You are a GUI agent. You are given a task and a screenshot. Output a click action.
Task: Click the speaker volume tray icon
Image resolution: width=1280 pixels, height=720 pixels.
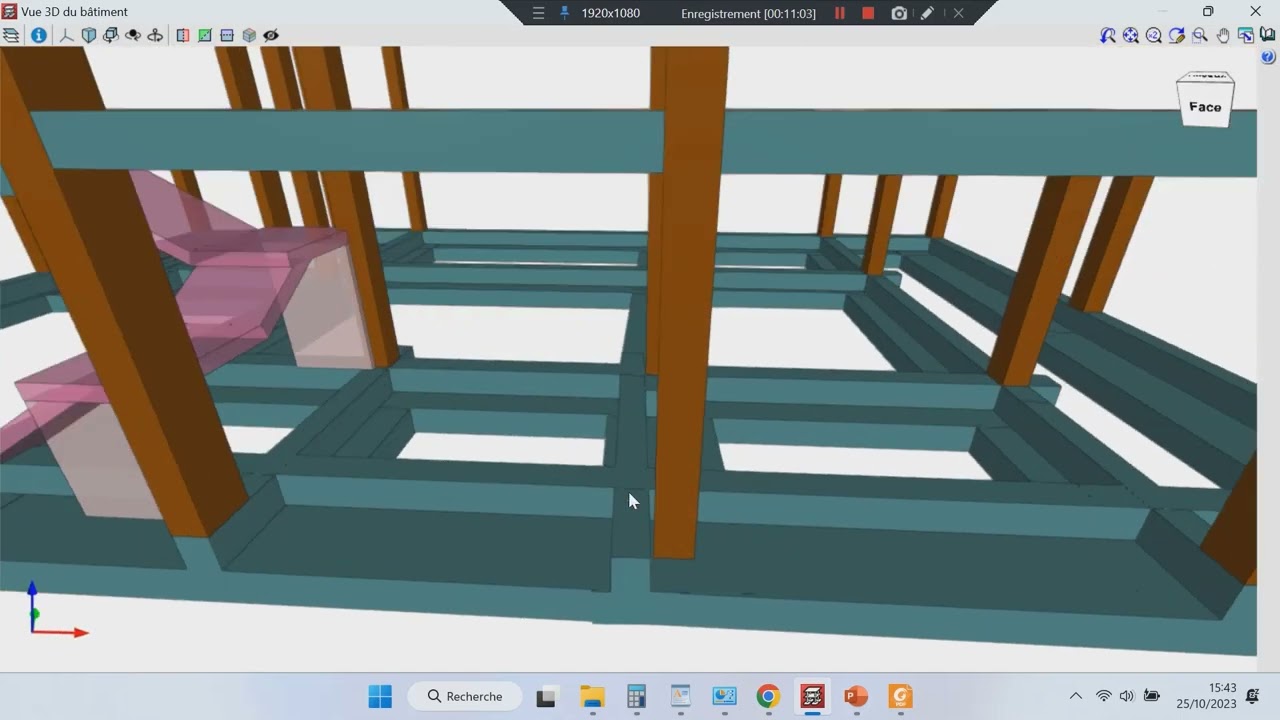pyautogui.click(x=1127, y=696)
